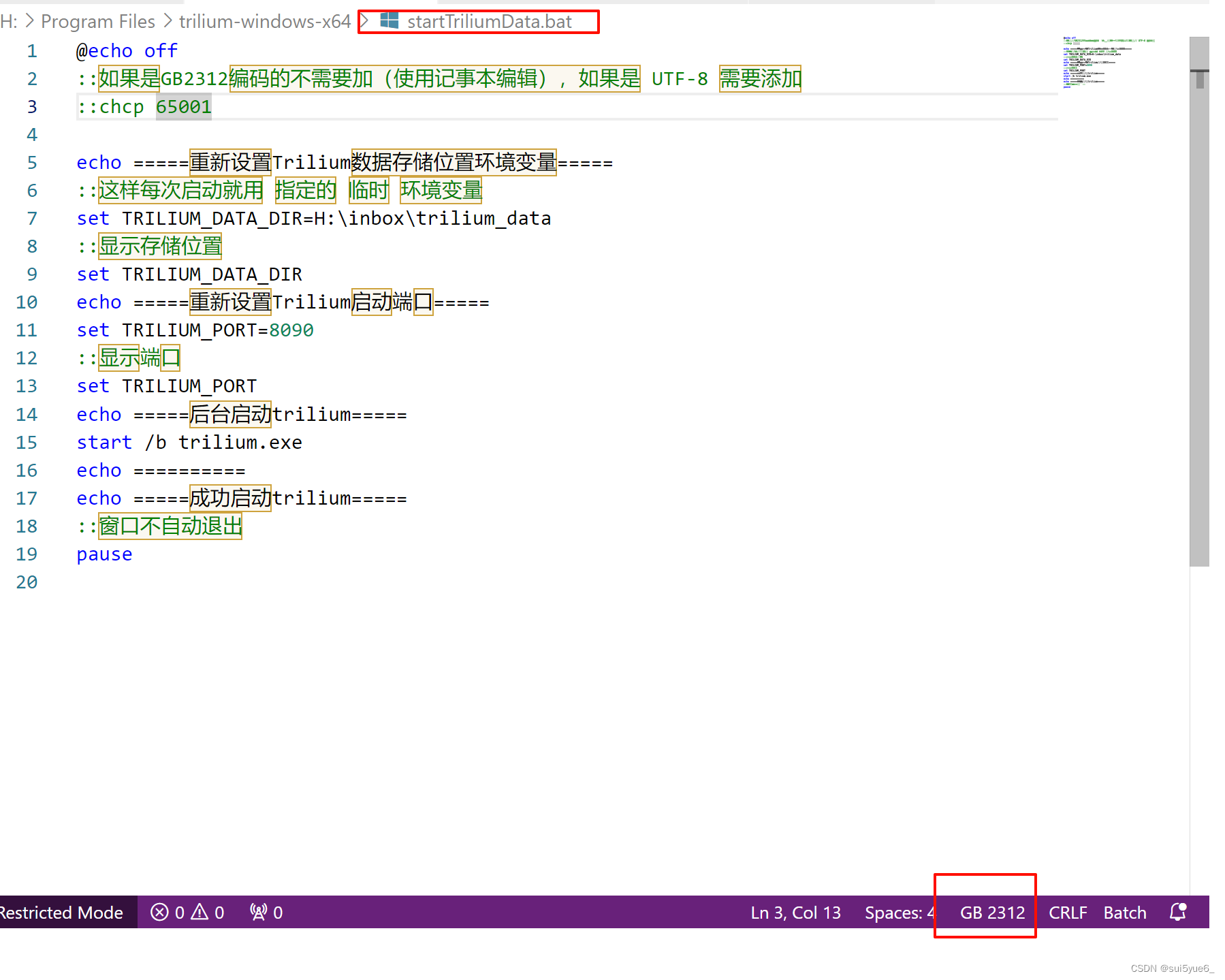1225x980 pixels.
Task: Open the warnings count indicator
Action: pyautogui.click(x=208, y=912)
